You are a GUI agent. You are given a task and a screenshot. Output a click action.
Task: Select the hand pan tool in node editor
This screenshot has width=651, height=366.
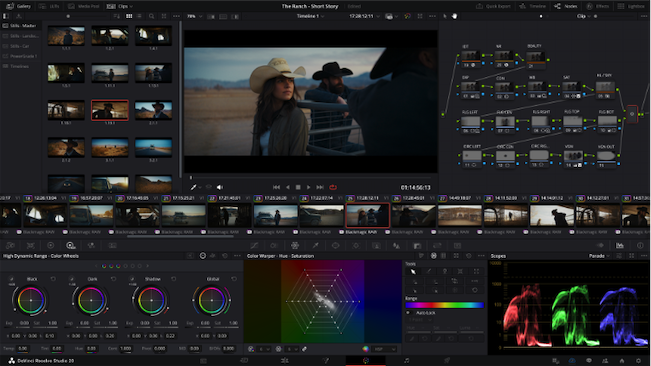tap(455, 16)
